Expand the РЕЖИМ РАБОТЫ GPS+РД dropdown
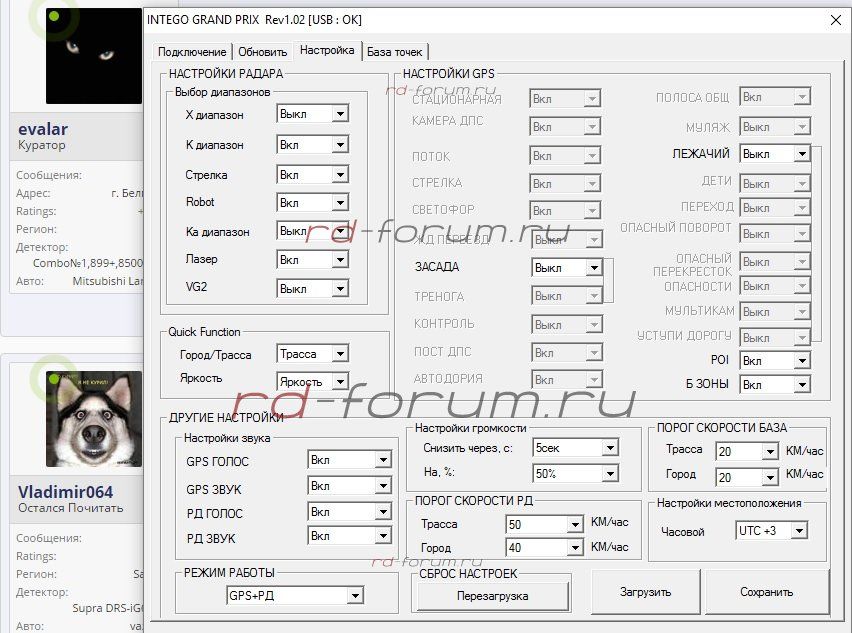Viewport: 852px width, 633px height. [x=354, y=596]
